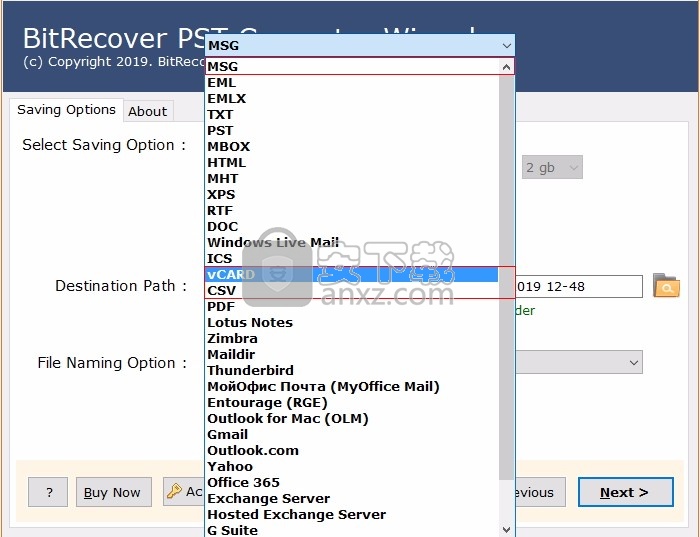Viewport: 700px width, 537px height.
Task: Choose Maildir saving option
Action: (x=352, y=354)
